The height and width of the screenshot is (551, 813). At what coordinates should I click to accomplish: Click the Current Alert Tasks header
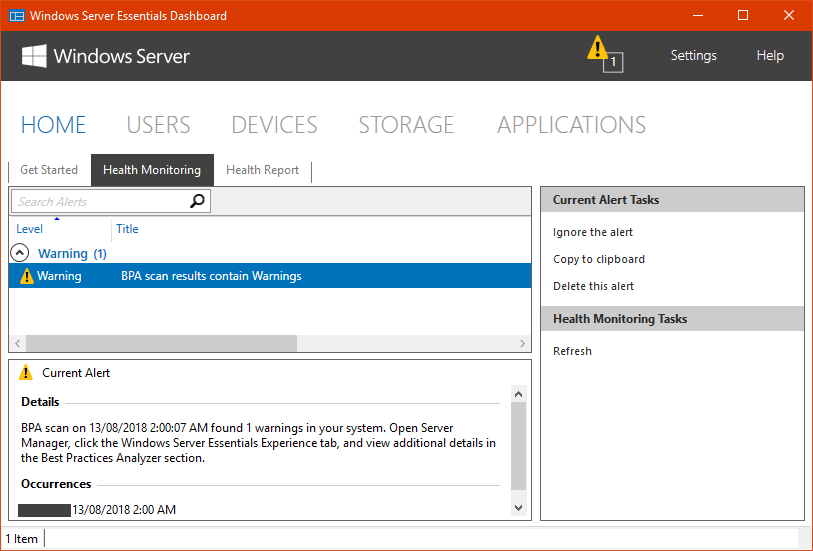pyautogui.click(x=672, y=200)
